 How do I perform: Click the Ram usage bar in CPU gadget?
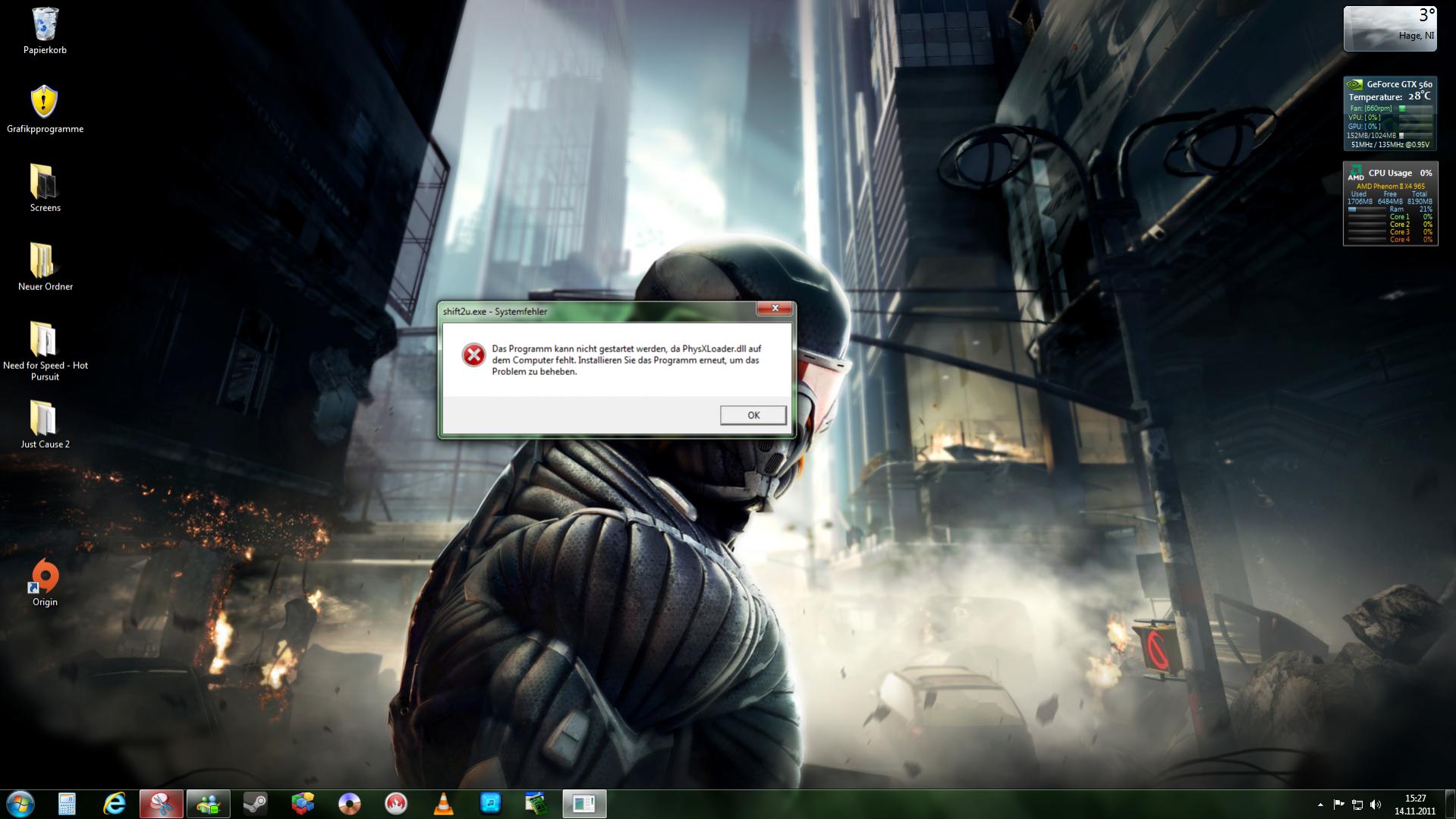pyautogui.click(x=1366, y=209)
